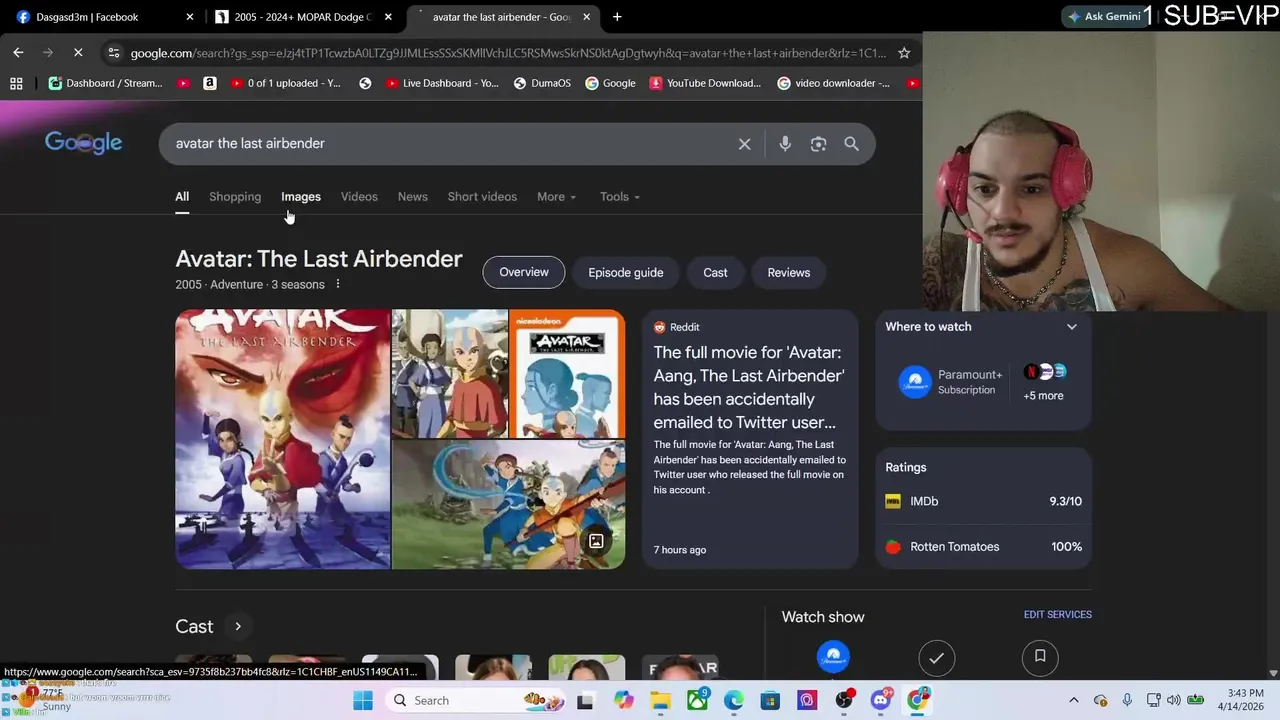Viewport: 1280px width, 720px height.
Task: Switch to the Shopping results tab
Action: coord(235,197)
